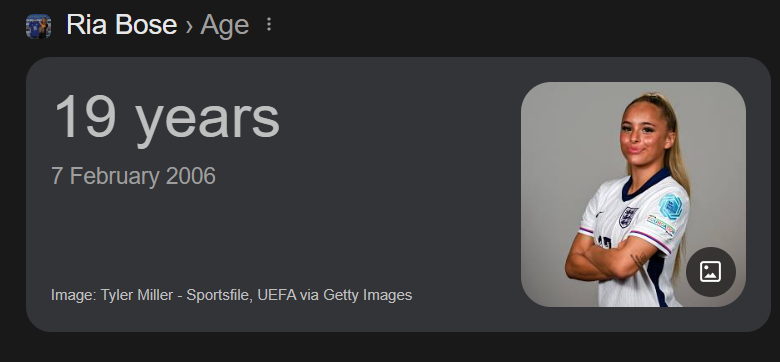The width and height of the screenshot is (780, 362).
Task: Click the small profile thumbnail beside Ria Bose
Action: pos(38,26)
